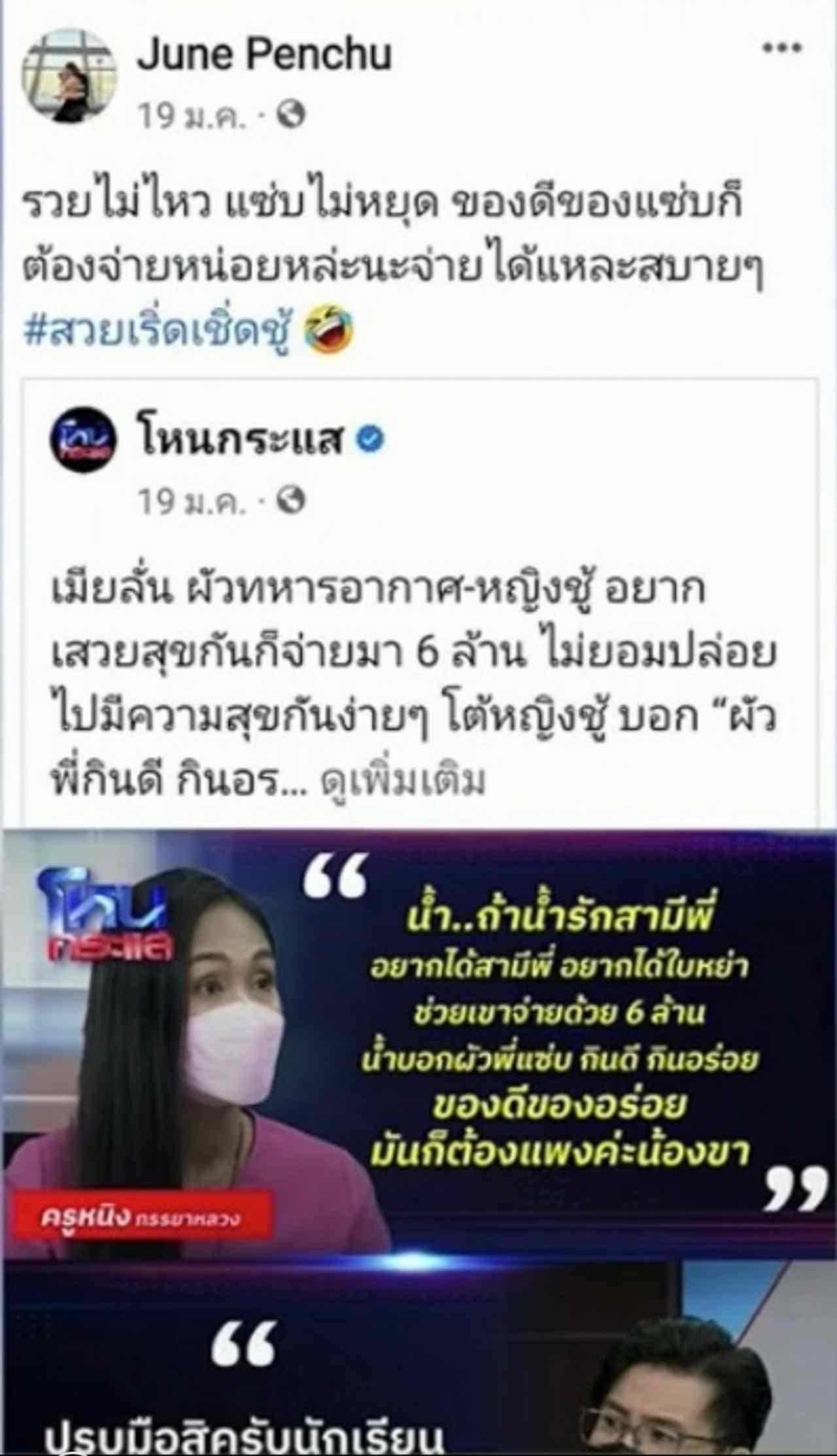Expand shared post with ดูเพิ่มเติม

[403, 781]
